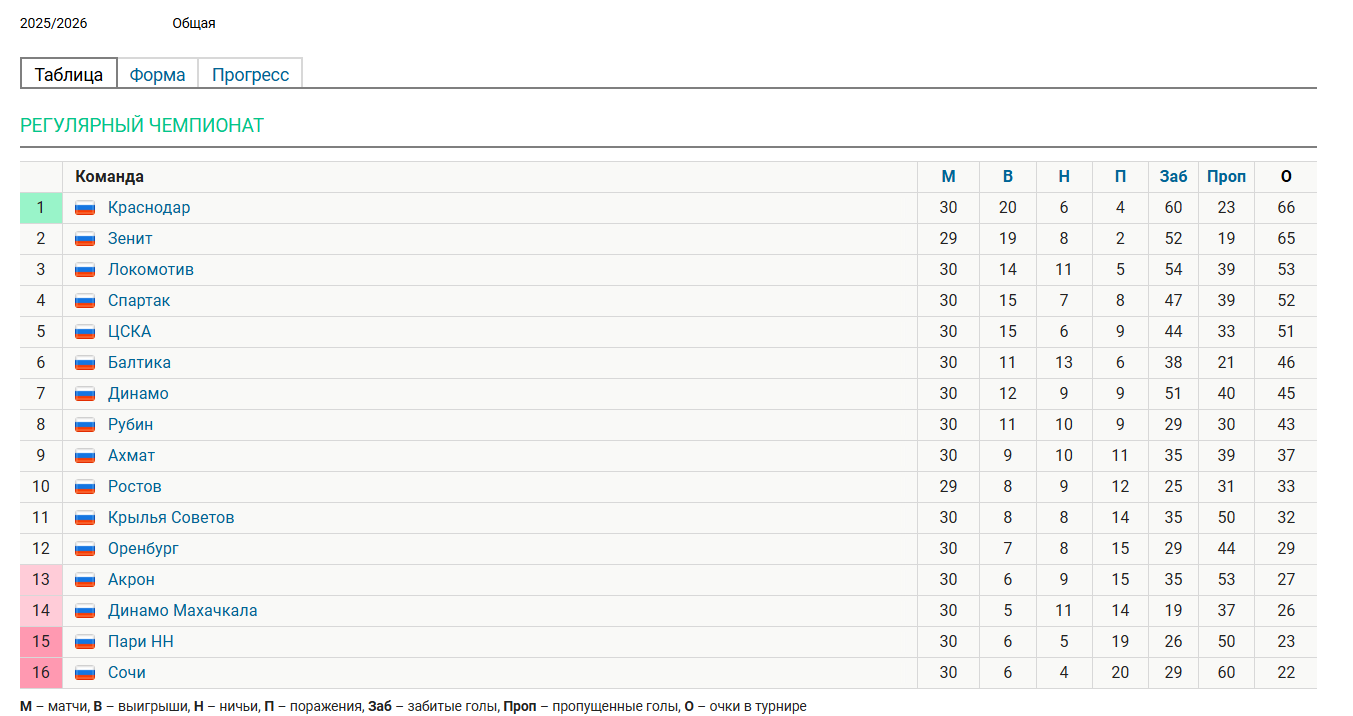1353x716 pixels.
Task: Open the Балтика team link
Action: pos(139,363)
